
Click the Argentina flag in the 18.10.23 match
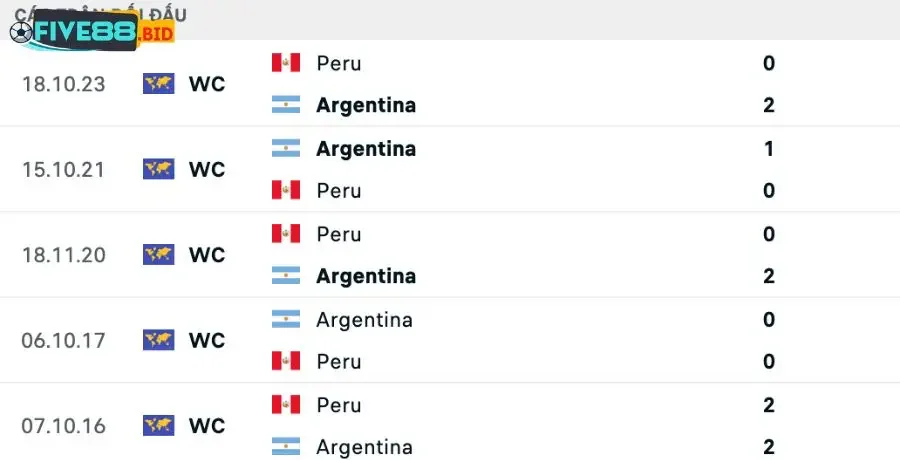coord(286,105)
